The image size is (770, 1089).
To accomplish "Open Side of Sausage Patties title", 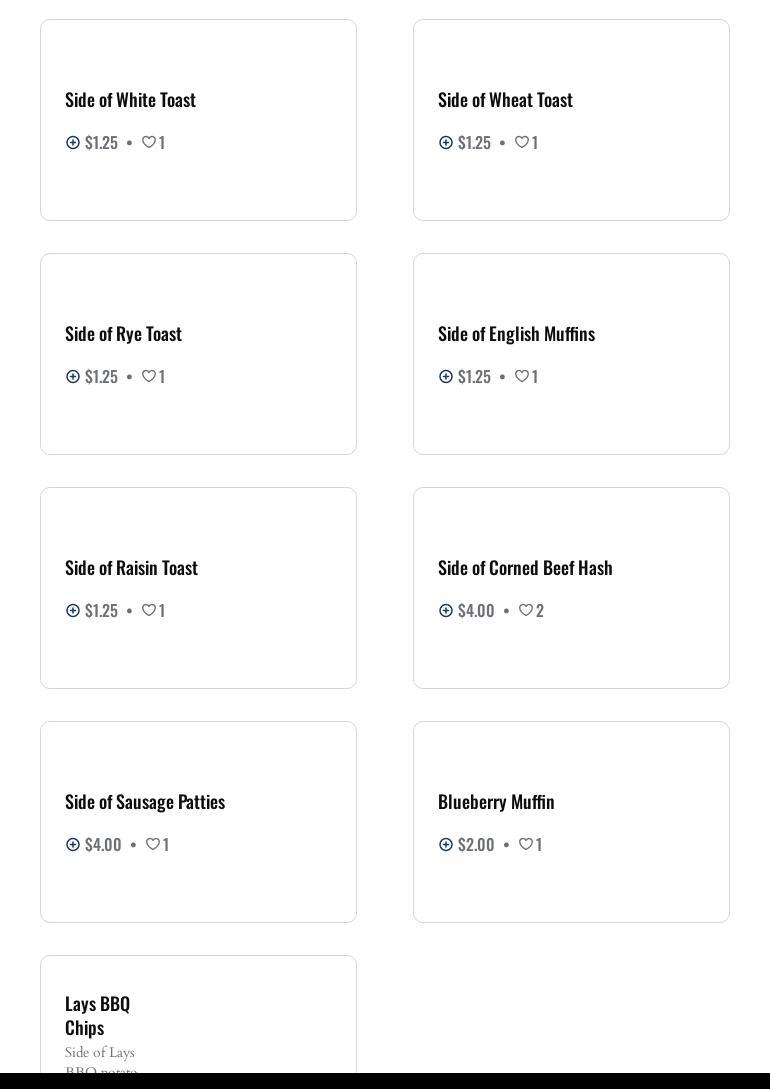I will (x=145, y=802).
